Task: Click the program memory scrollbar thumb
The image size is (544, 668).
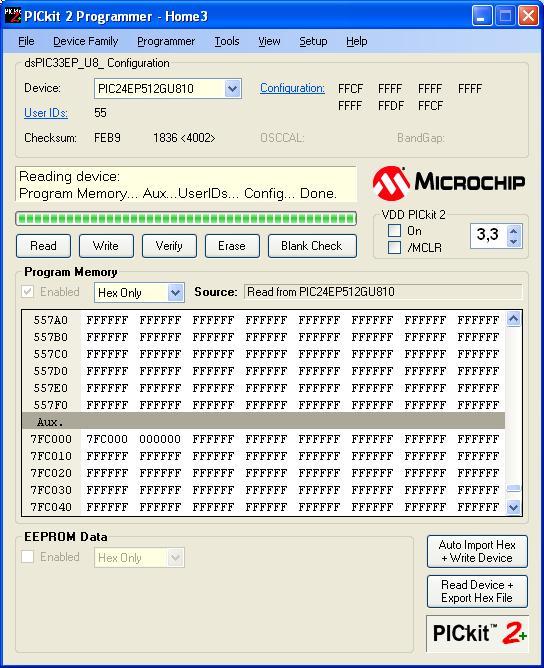Action: [514, 489]
